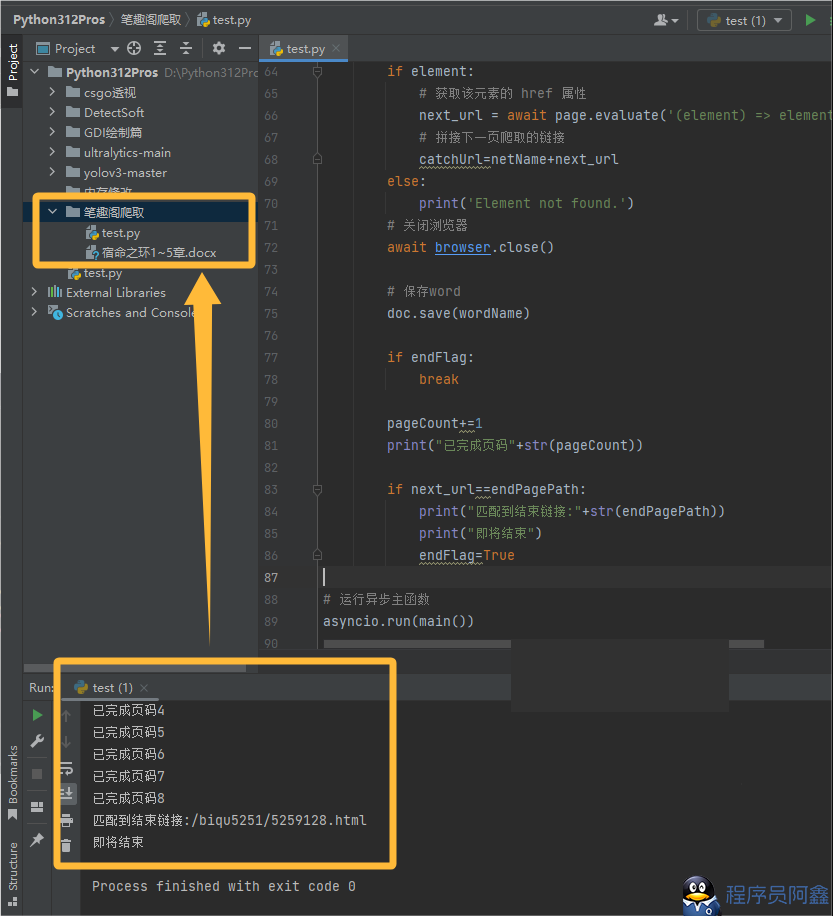Click line number 87 in the gutter

click(271, 578)
